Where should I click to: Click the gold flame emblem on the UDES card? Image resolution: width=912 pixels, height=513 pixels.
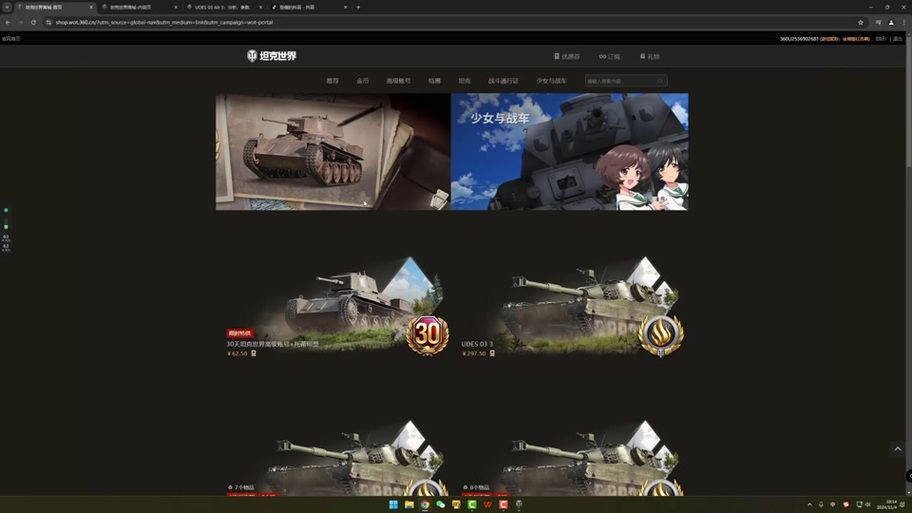(661, 336)
